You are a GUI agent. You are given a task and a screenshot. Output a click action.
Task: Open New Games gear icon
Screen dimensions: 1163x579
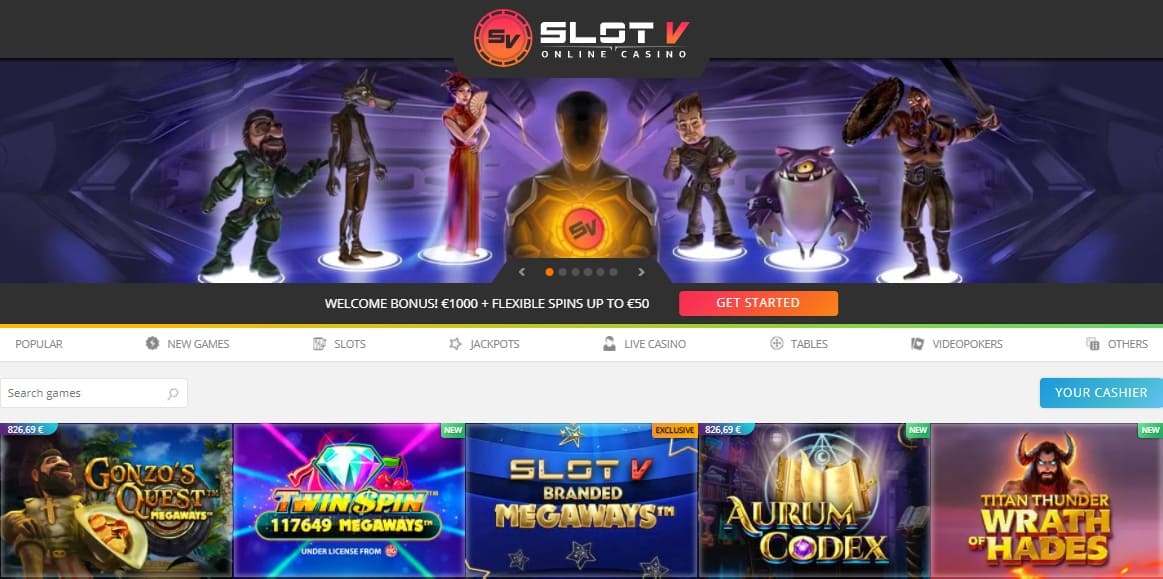152,343
